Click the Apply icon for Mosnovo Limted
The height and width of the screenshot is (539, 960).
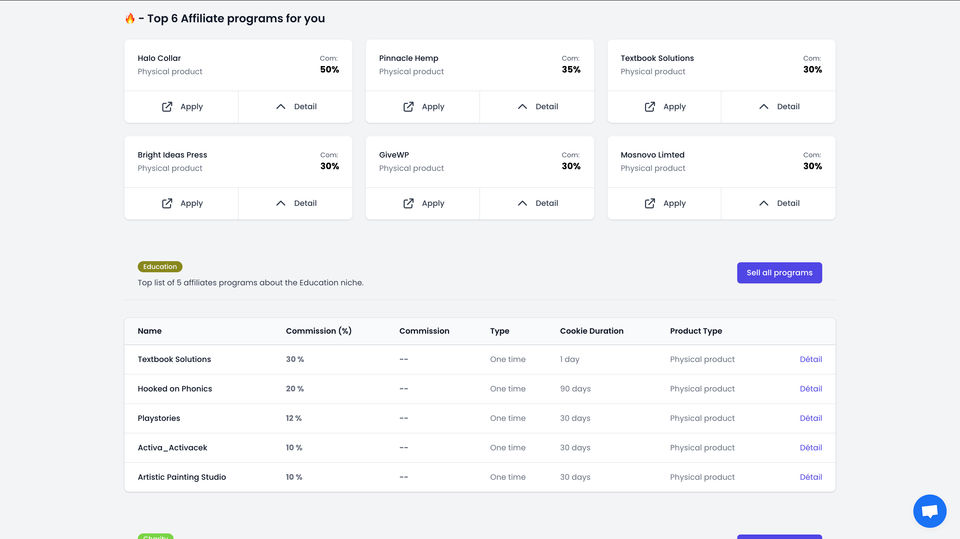[x=650, y=203]
